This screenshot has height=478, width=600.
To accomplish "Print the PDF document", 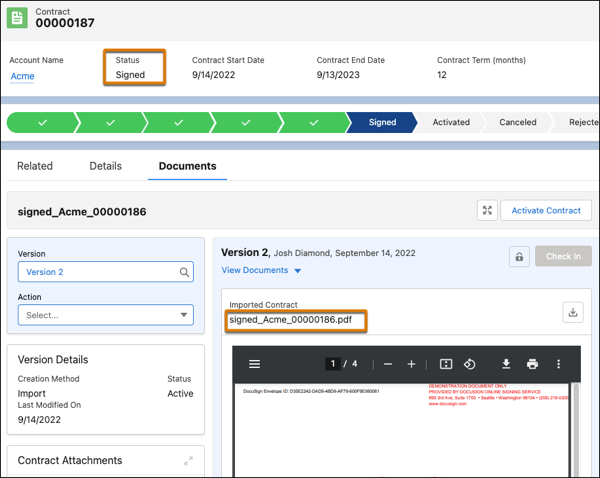I will (532, 364).
